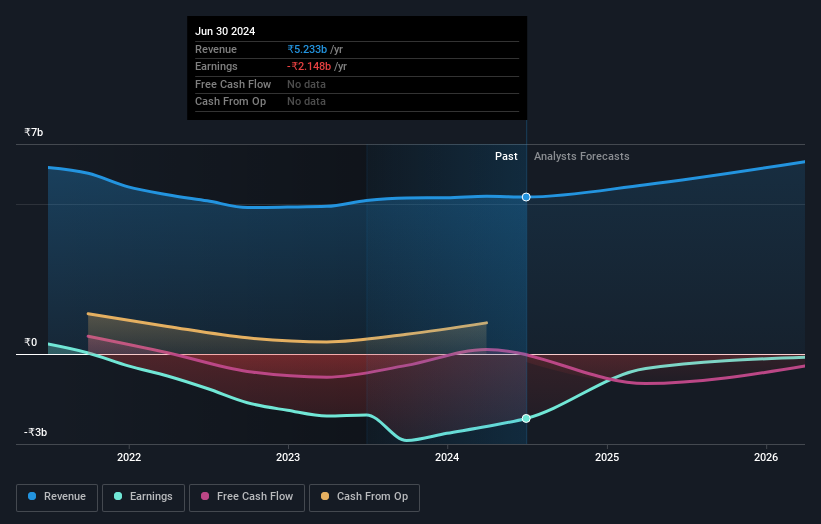
Task: Click the Analysts Forecasts label
Action: (x=581, y=156)
